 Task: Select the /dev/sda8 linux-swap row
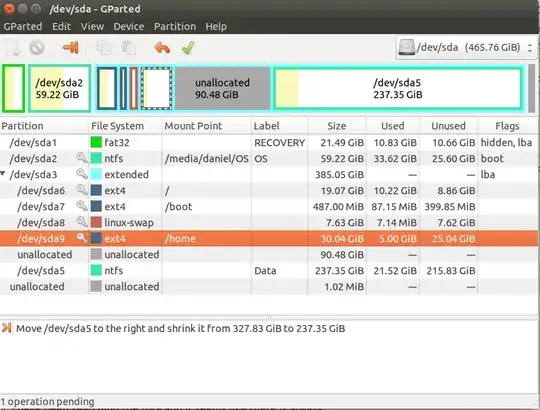tap(269, 222)
